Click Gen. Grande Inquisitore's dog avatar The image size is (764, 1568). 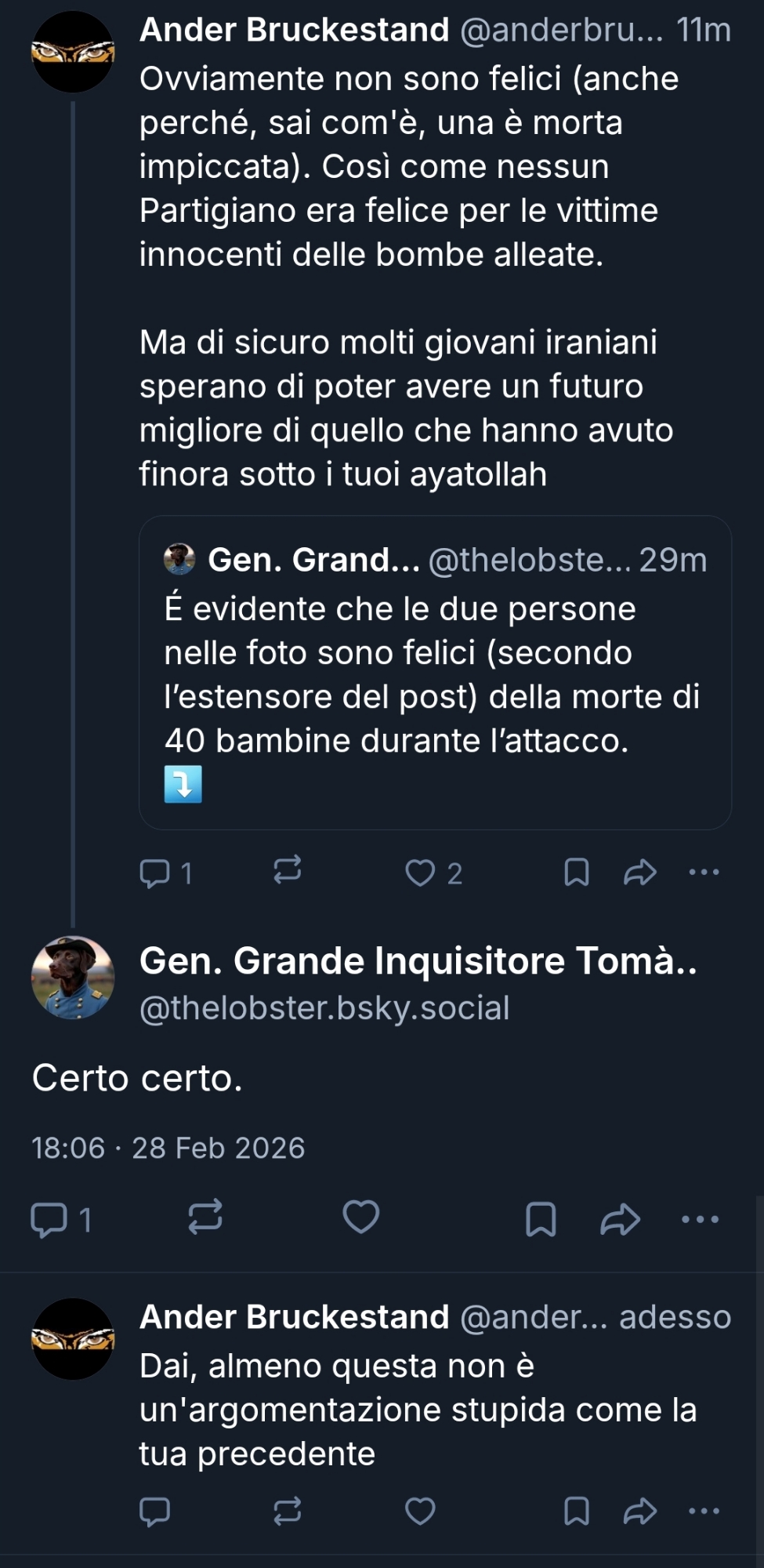tap(73, 978)
